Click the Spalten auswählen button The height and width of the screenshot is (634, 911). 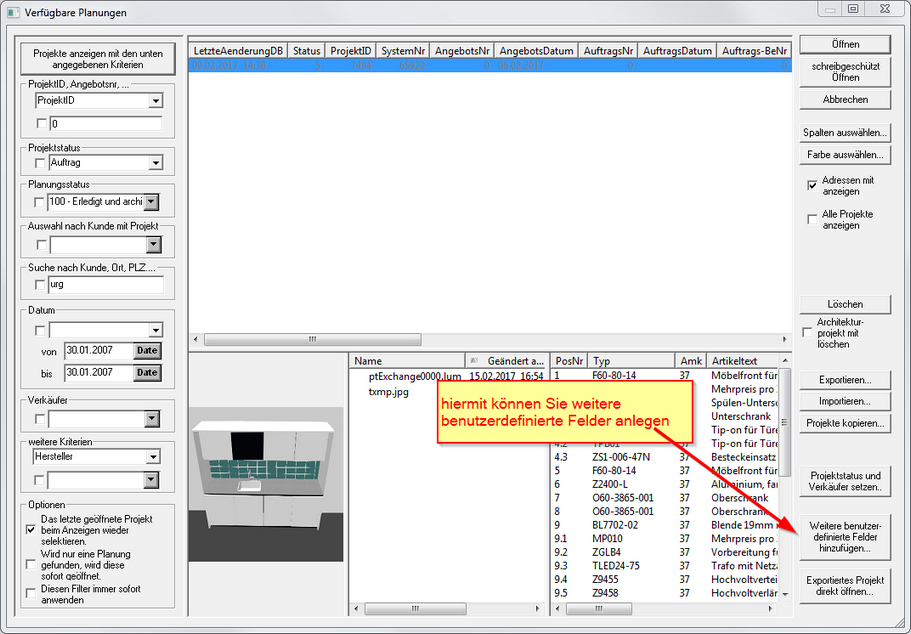pos(845,132)
